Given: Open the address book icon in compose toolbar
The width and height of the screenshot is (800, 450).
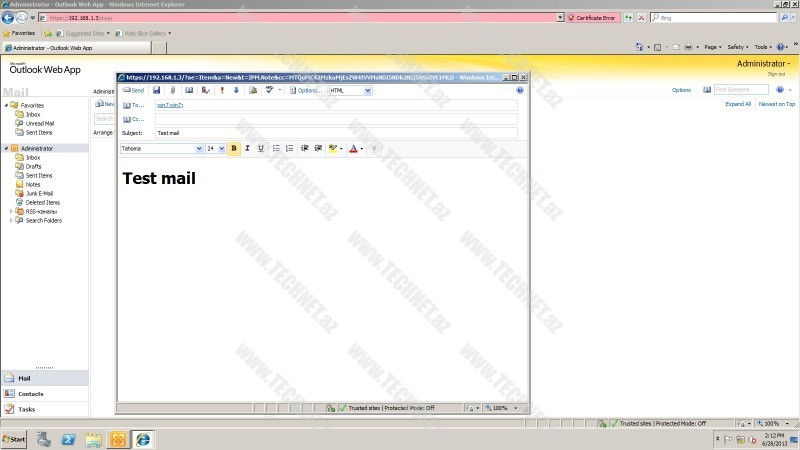Looking at the screenshot, I should (x=189, y=90).
